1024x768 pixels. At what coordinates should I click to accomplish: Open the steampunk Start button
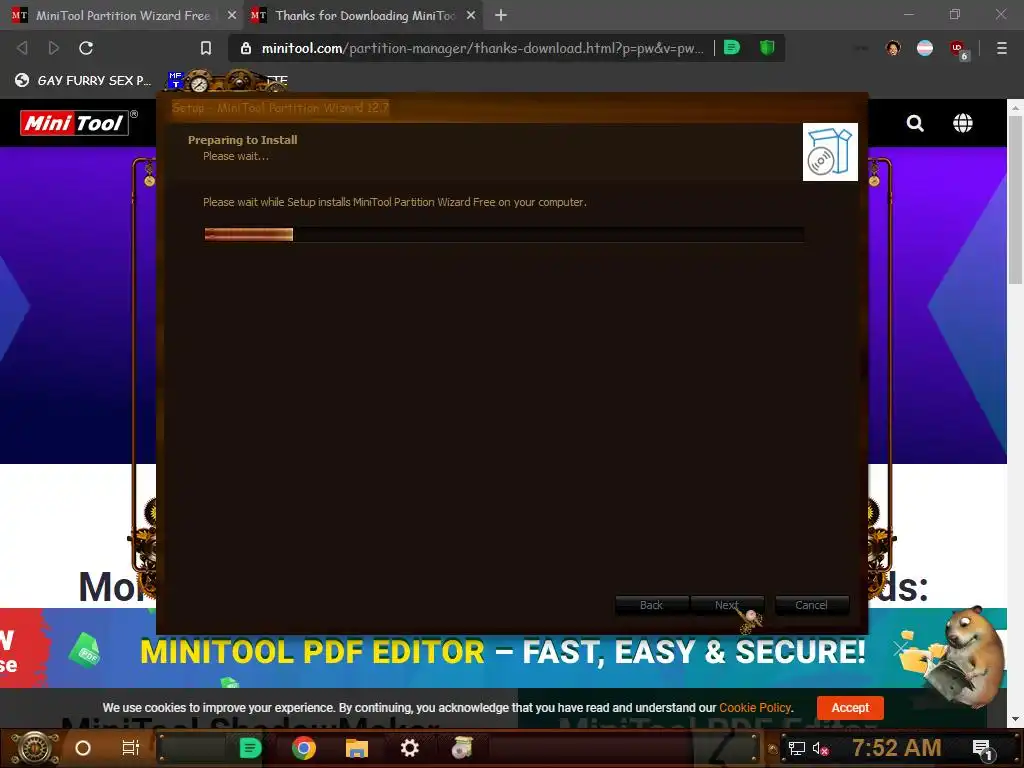tap(34, 748)
